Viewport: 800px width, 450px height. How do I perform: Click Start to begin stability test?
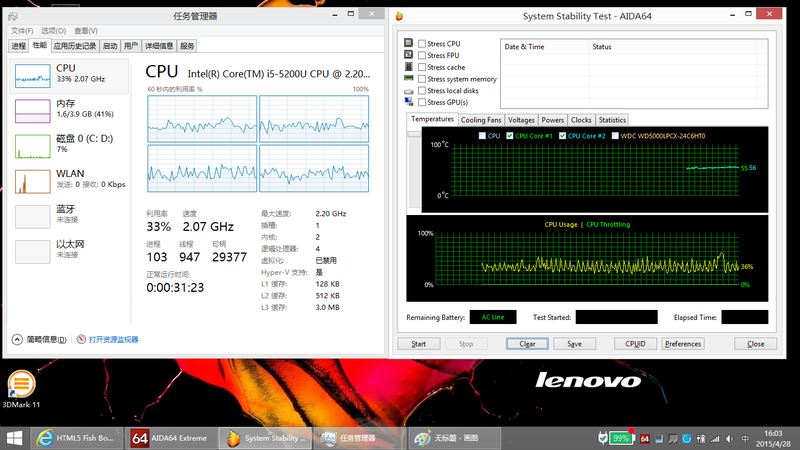418,344
